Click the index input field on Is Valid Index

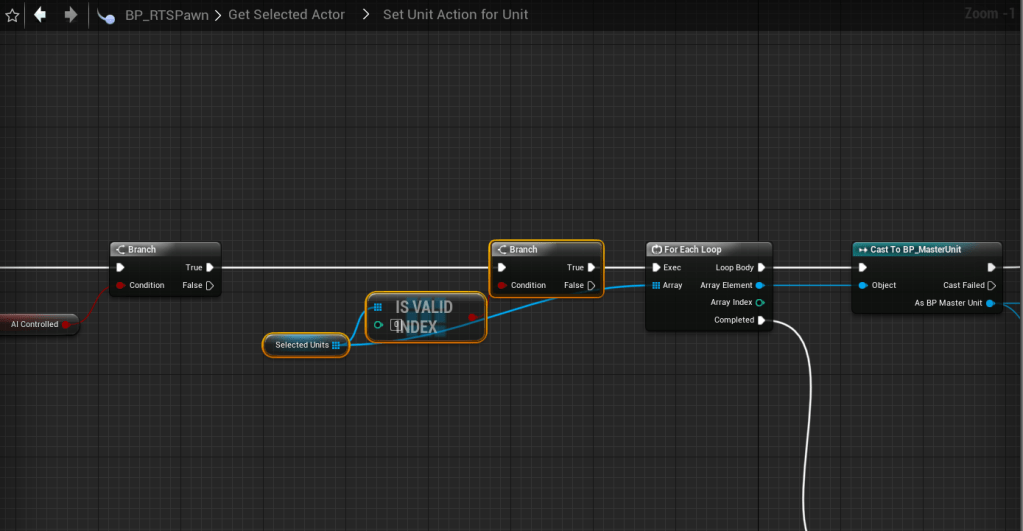click(396, 325)
